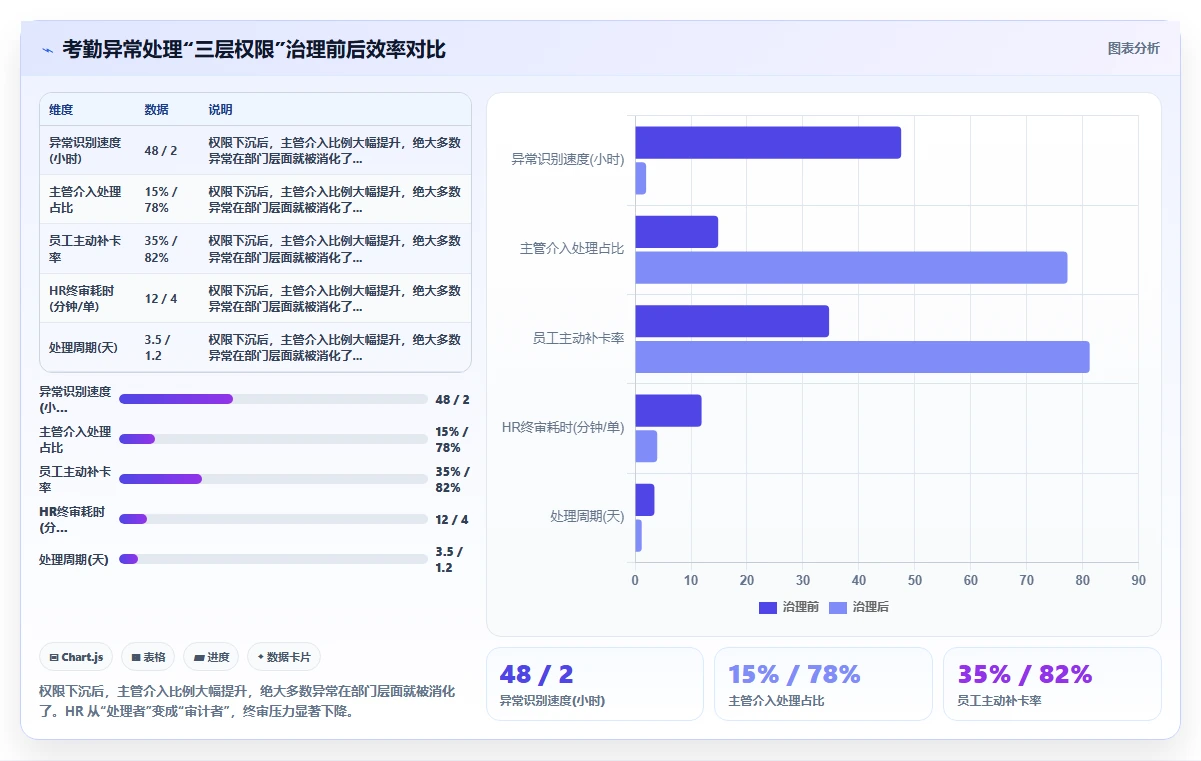Toggle the 治理后 legend entry
The width and height of the screenshot is (1201, 761).
(859, 607)
